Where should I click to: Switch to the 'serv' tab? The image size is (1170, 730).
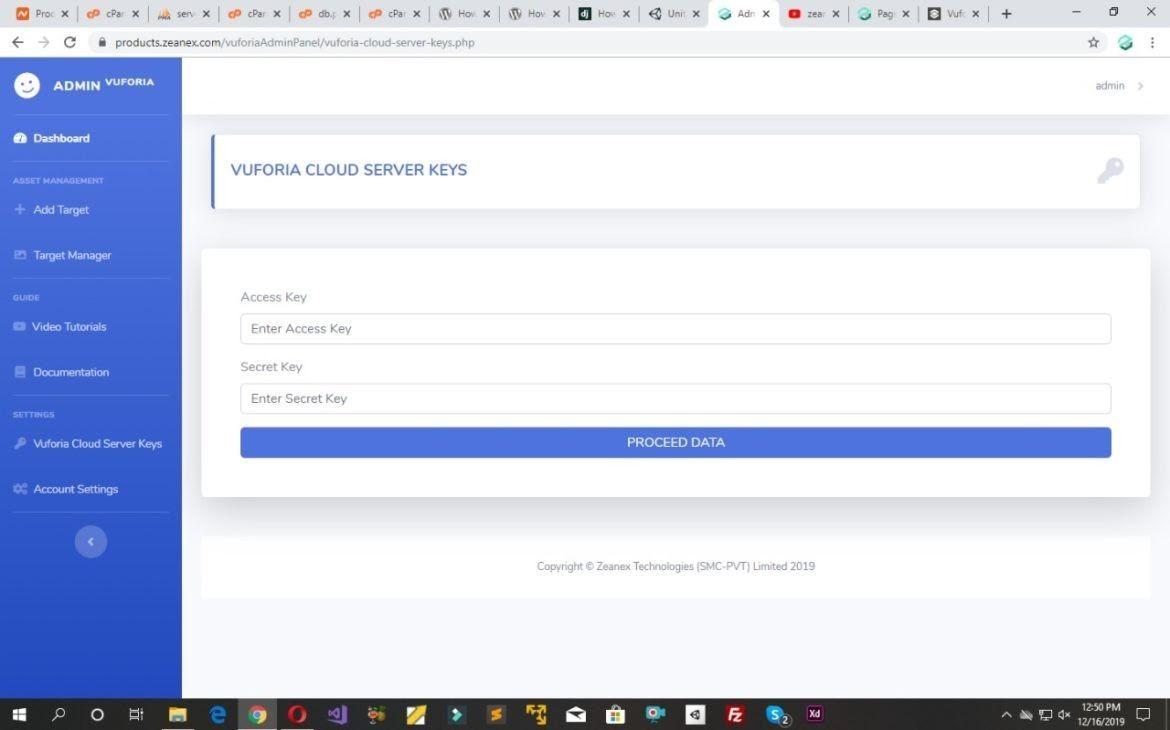(184, 13)
